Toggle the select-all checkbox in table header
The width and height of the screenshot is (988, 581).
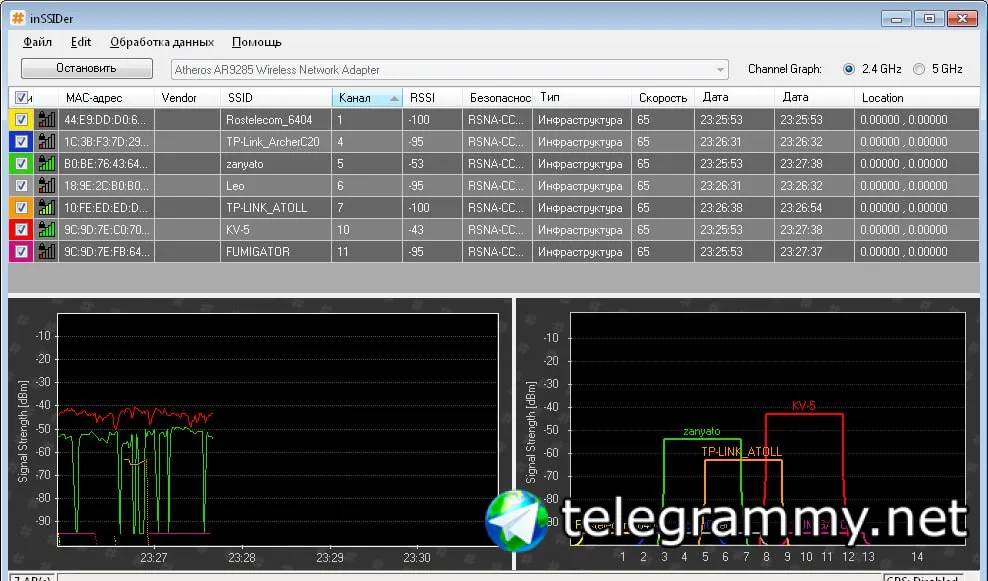pyautogui.click(x=21, y=97)
